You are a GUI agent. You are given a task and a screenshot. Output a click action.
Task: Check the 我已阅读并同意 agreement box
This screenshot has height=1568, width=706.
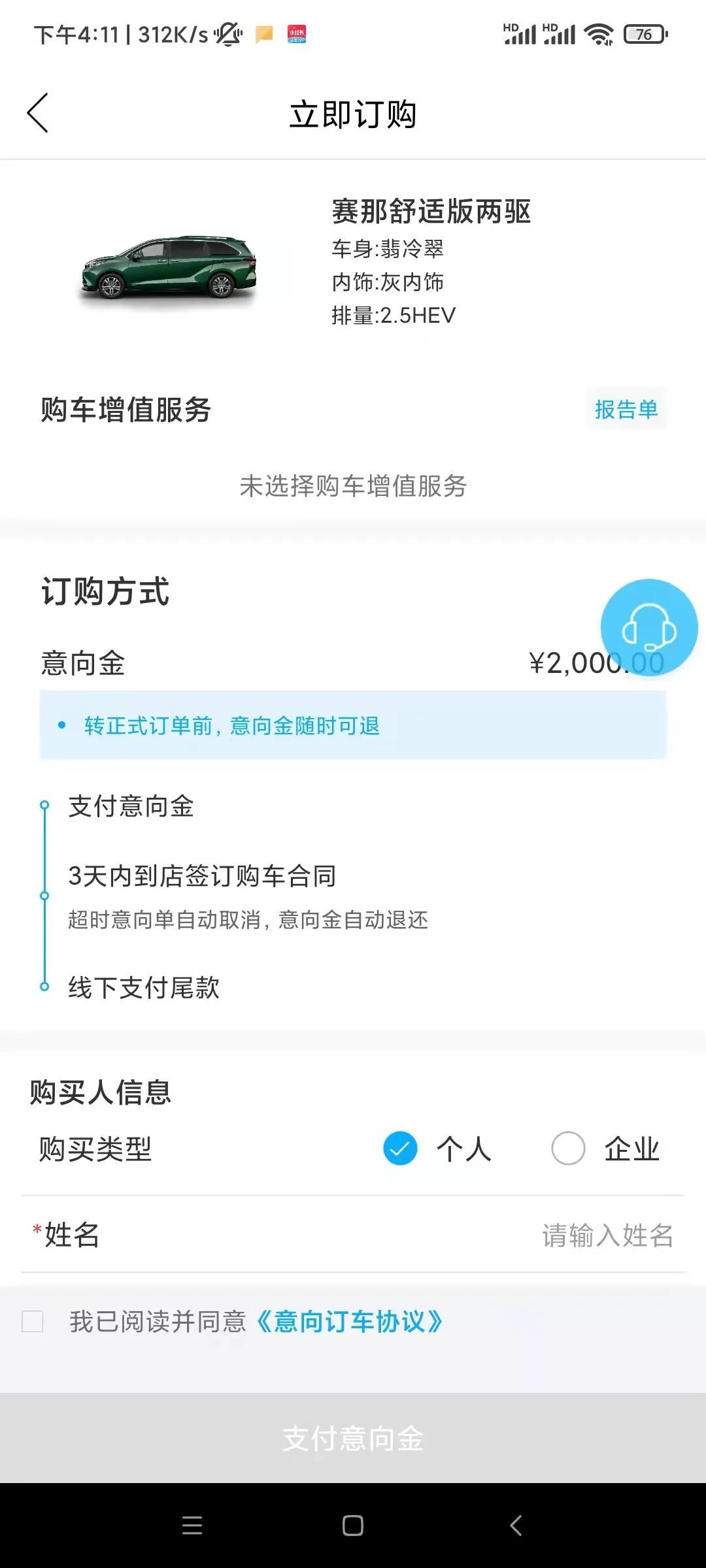tap(33, 1321)
